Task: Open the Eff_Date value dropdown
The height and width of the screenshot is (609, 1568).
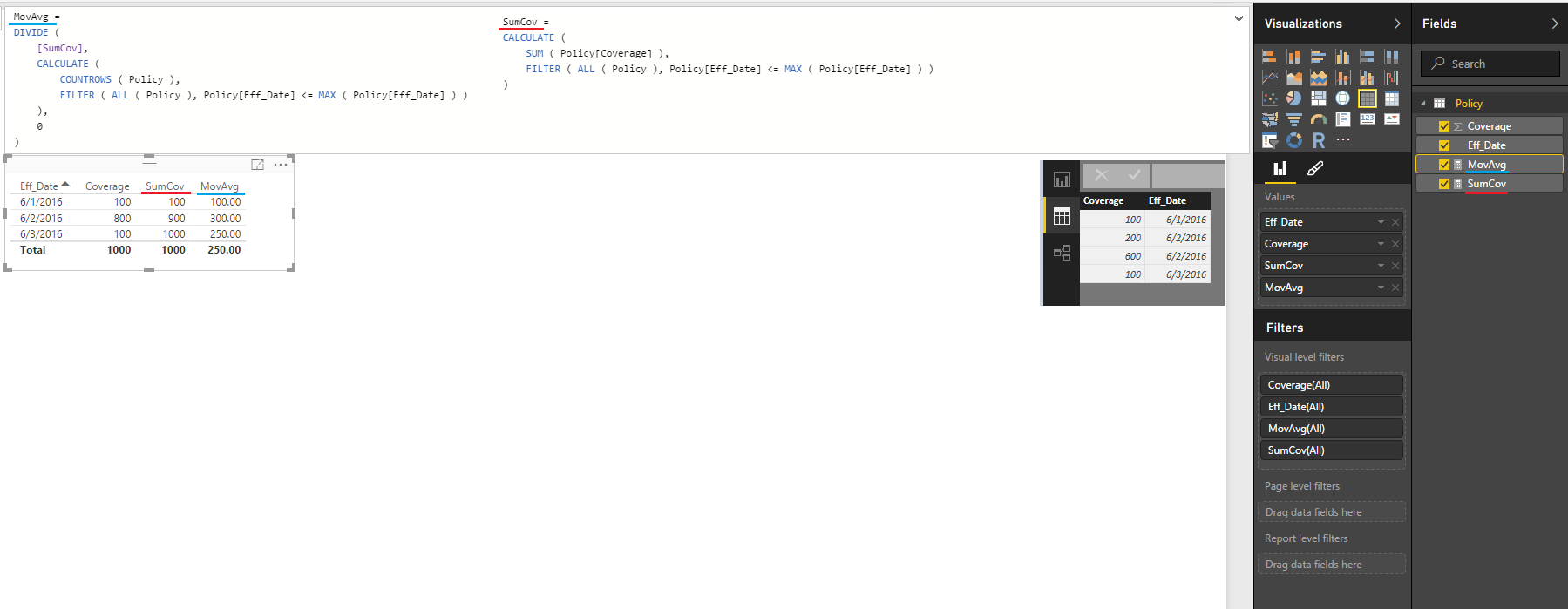Action: pos(1381,222)
